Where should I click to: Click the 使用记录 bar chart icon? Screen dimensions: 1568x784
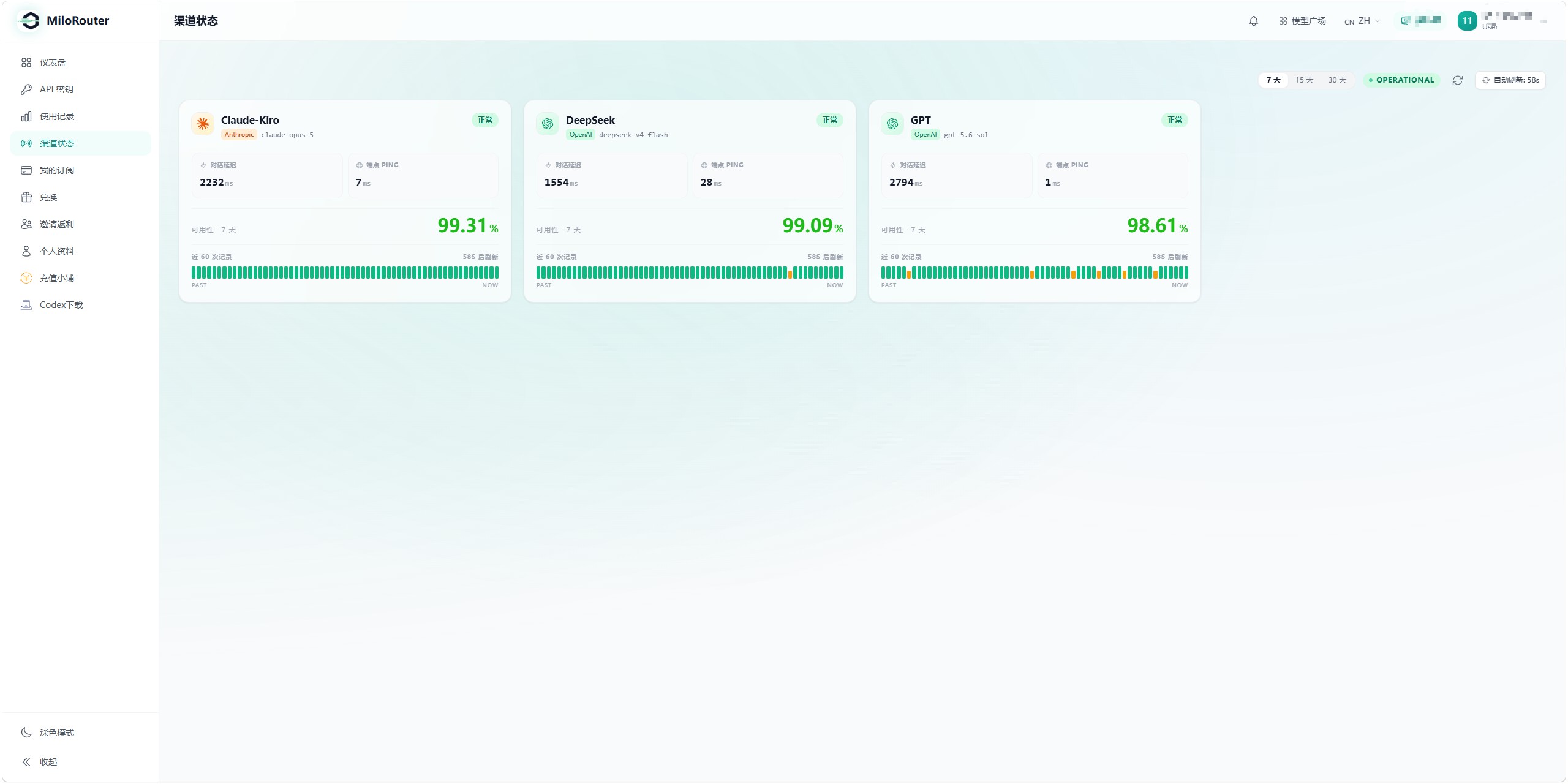pos(26,116)
